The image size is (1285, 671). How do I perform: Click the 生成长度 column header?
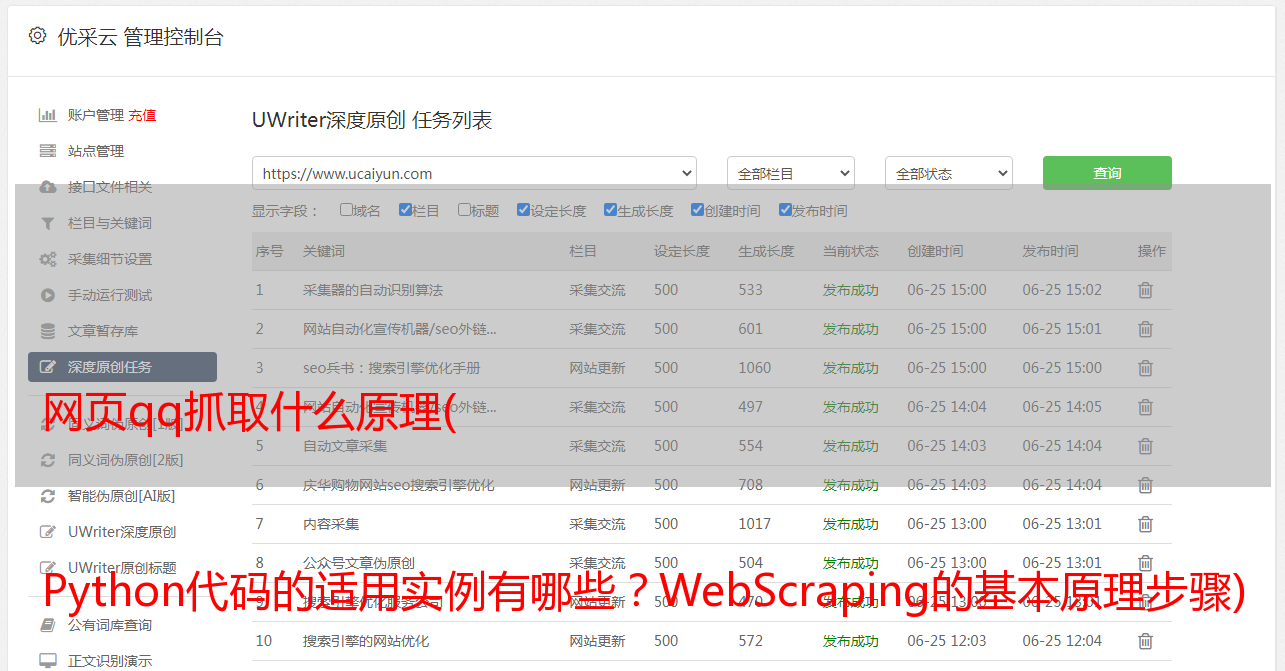[x=767, y=251]
